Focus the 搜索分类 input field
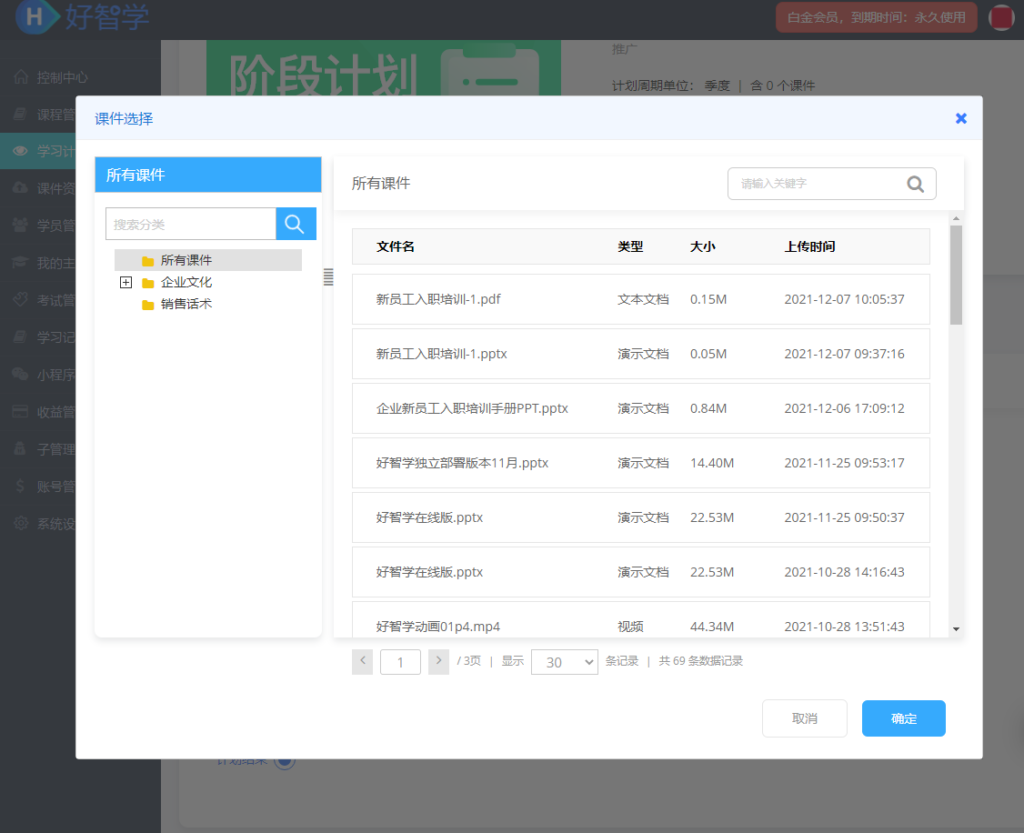Screen dimensions: 1024x833 point(191,224)
